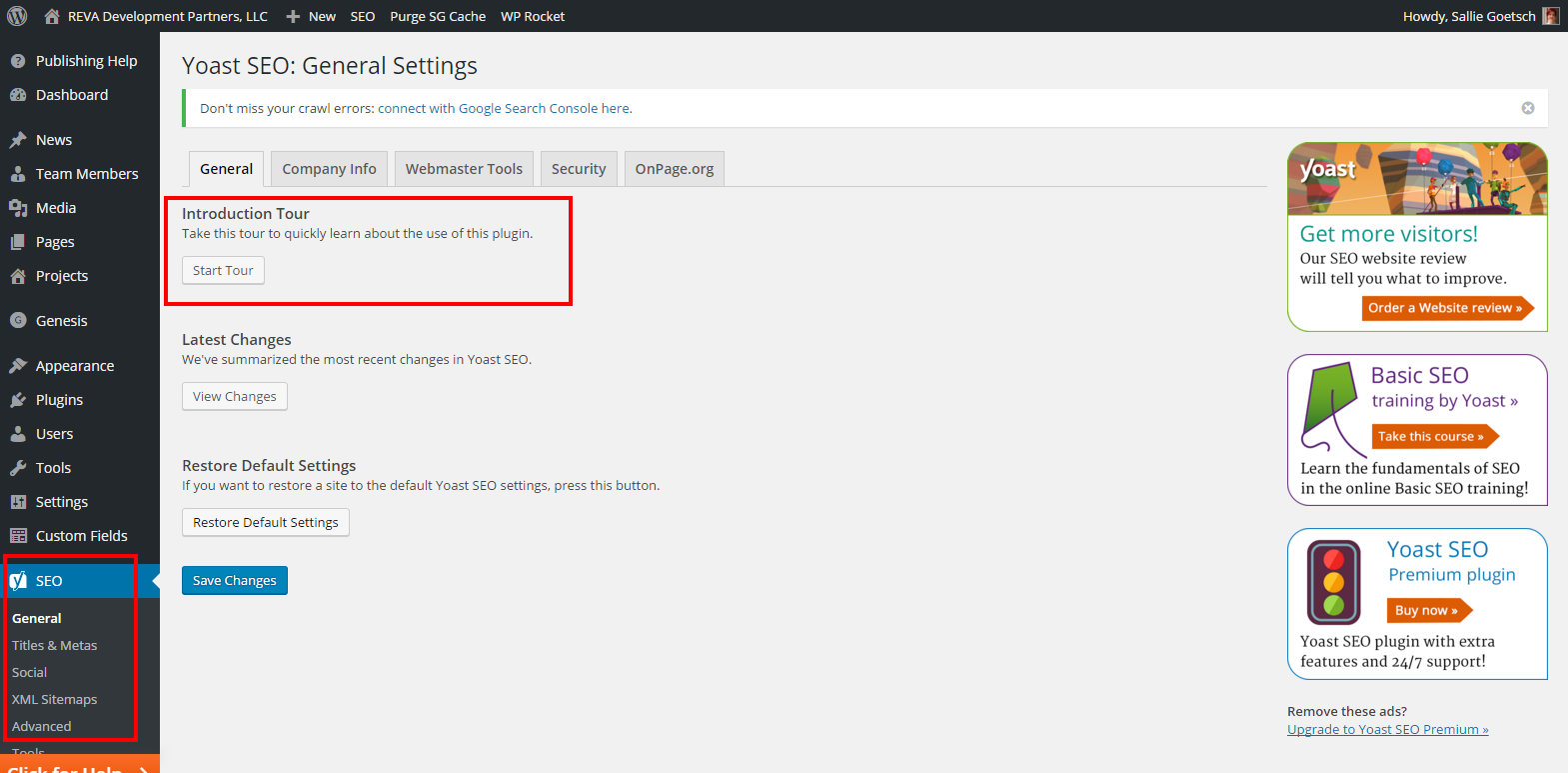Click Purge SG Cache in admin bar
The height and width of the screenshot is (773, 1568).
coord(438,16)
